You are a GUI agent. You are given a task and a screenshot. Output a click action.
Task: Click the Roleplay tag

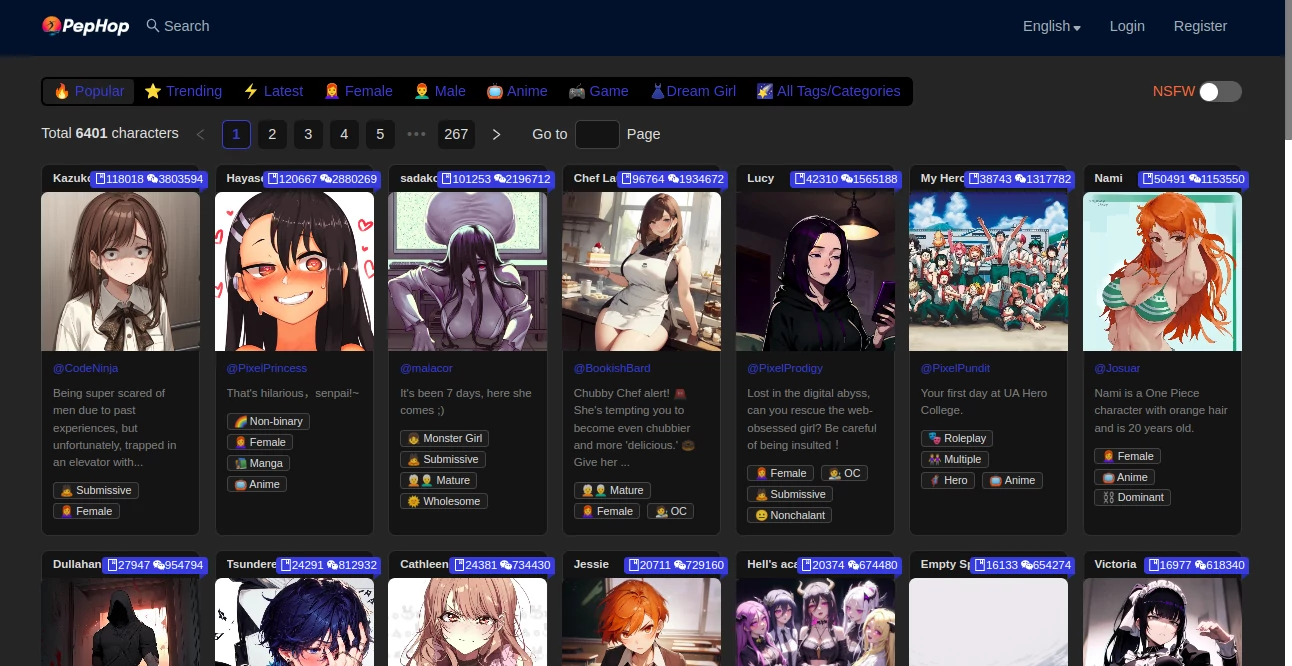957,438
